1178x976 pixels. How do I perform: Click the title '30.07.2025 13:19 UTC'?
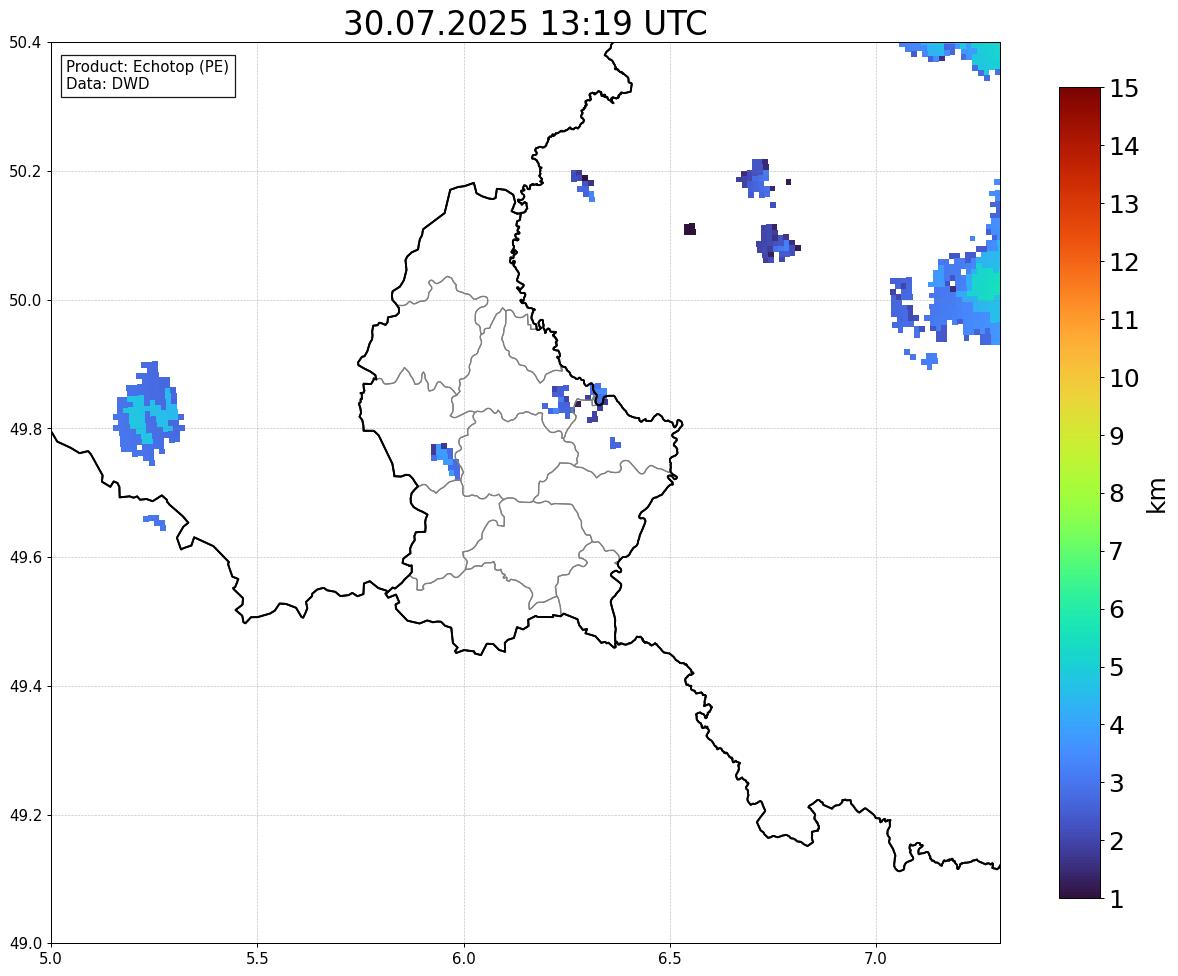point(525,23)
